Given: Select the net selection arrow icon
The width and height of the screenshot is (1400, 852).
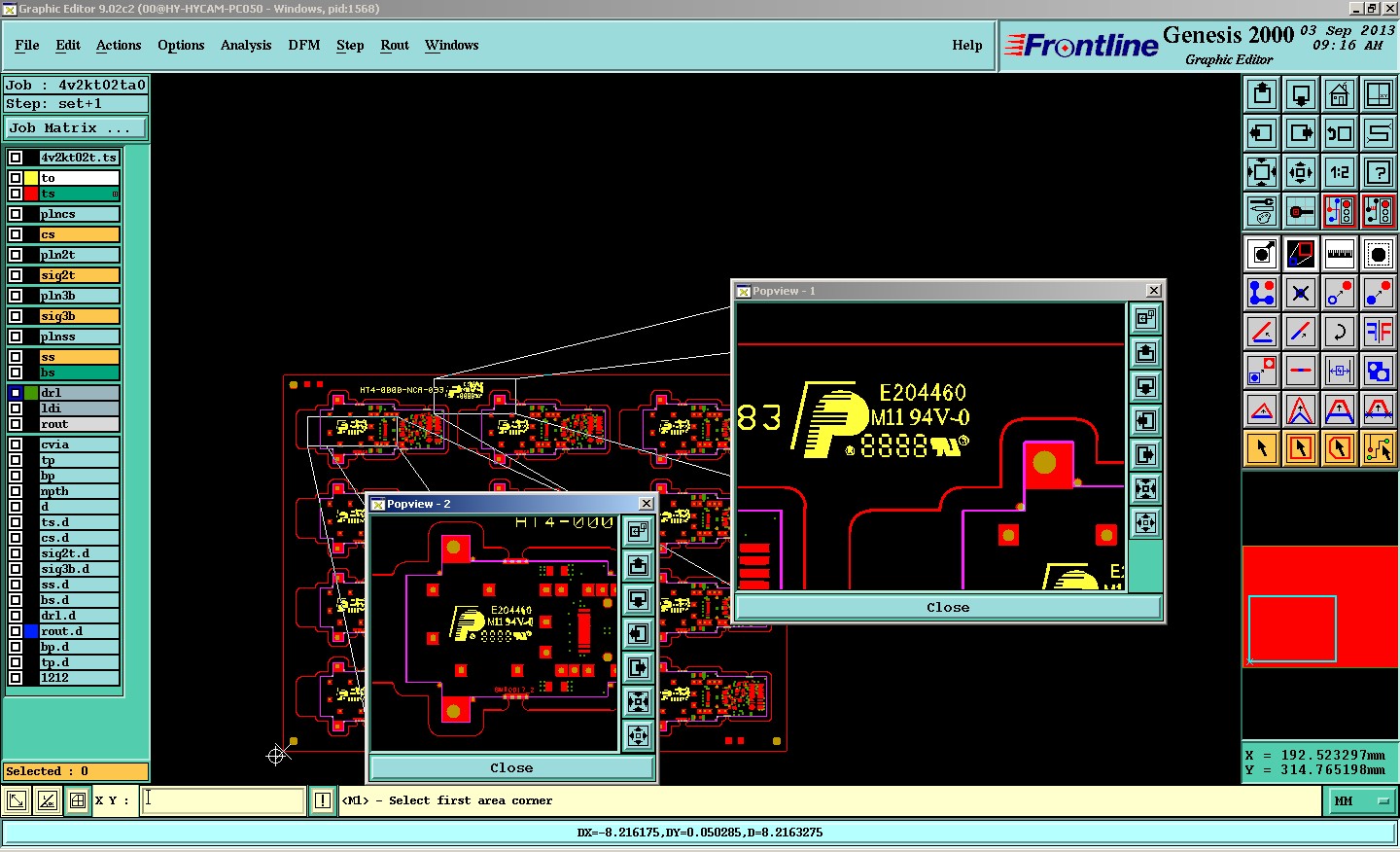Looking at the screenshot, I should click(1379, 448).
